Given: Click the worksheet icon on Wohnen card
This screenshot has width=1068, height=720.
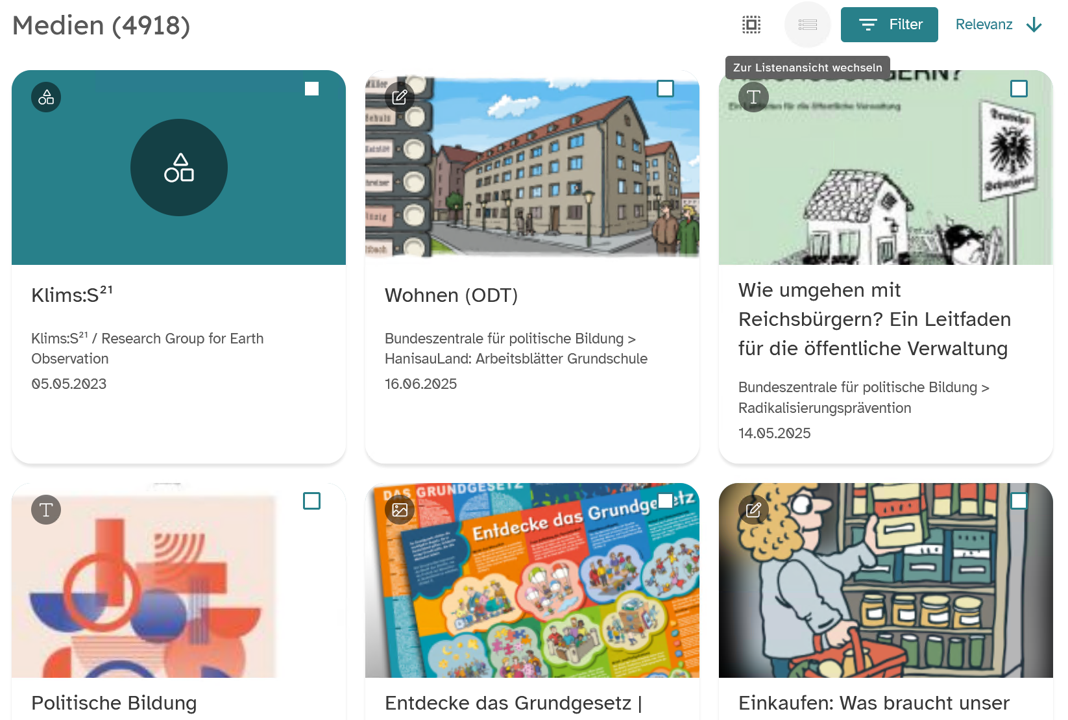Looking at the screenshot, I should coord(399,97).
